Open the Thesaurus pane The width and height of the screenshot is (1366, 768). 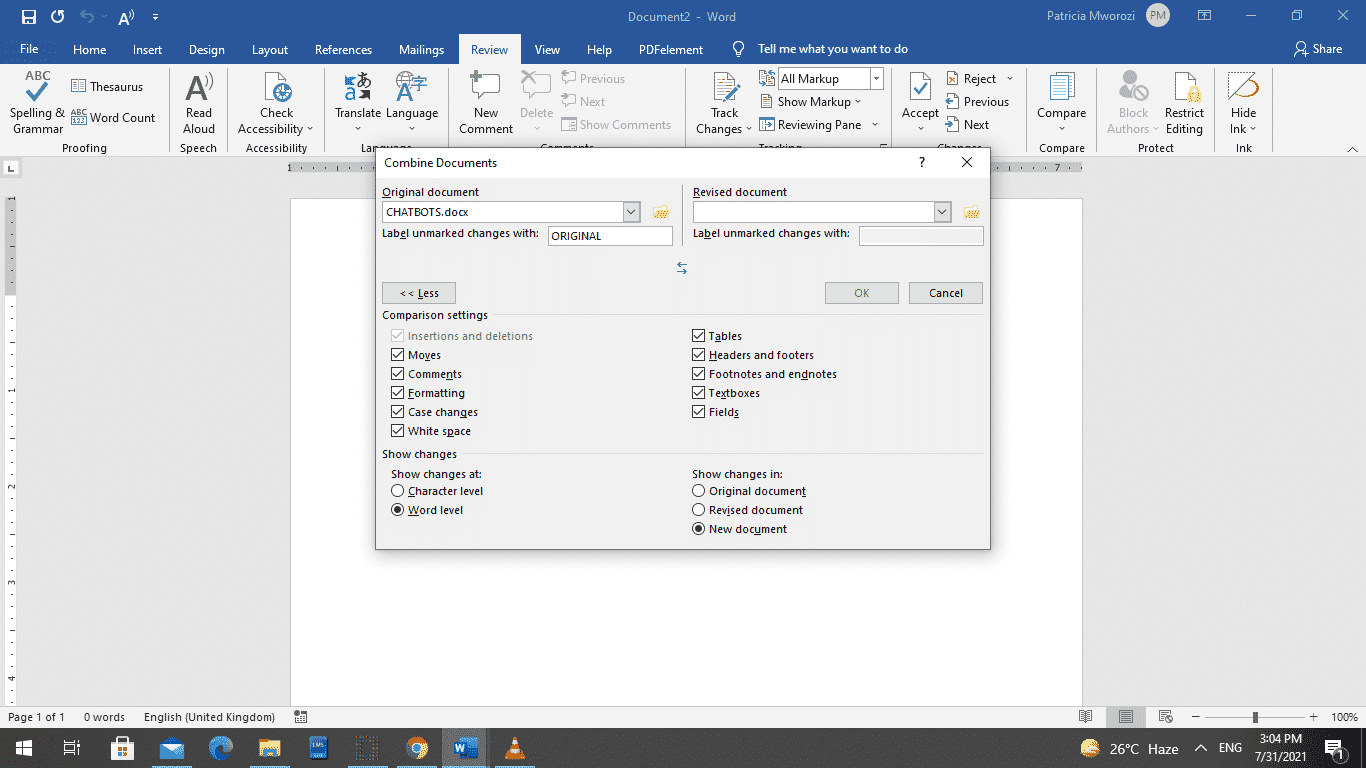[108, 85]
